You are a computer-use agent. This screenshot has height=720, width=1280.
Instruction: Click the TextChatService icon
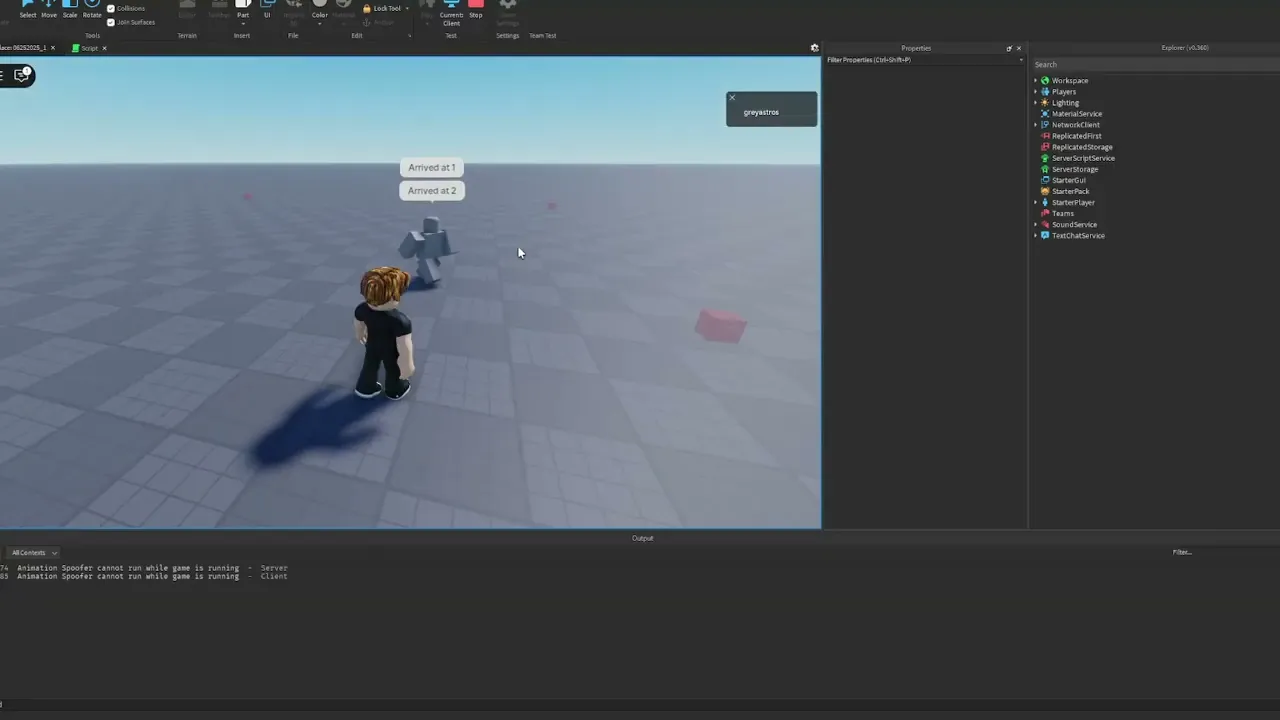(x=1045, y=236)
